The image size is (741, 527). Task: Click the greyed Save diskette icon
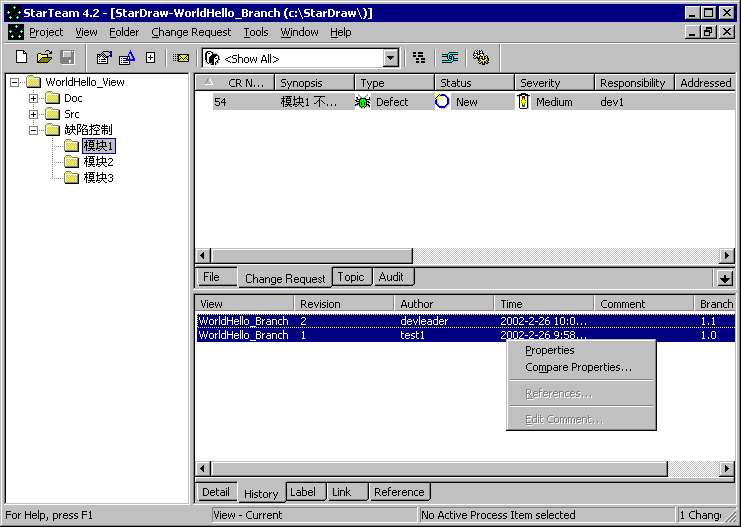click(x=68, y=58)
